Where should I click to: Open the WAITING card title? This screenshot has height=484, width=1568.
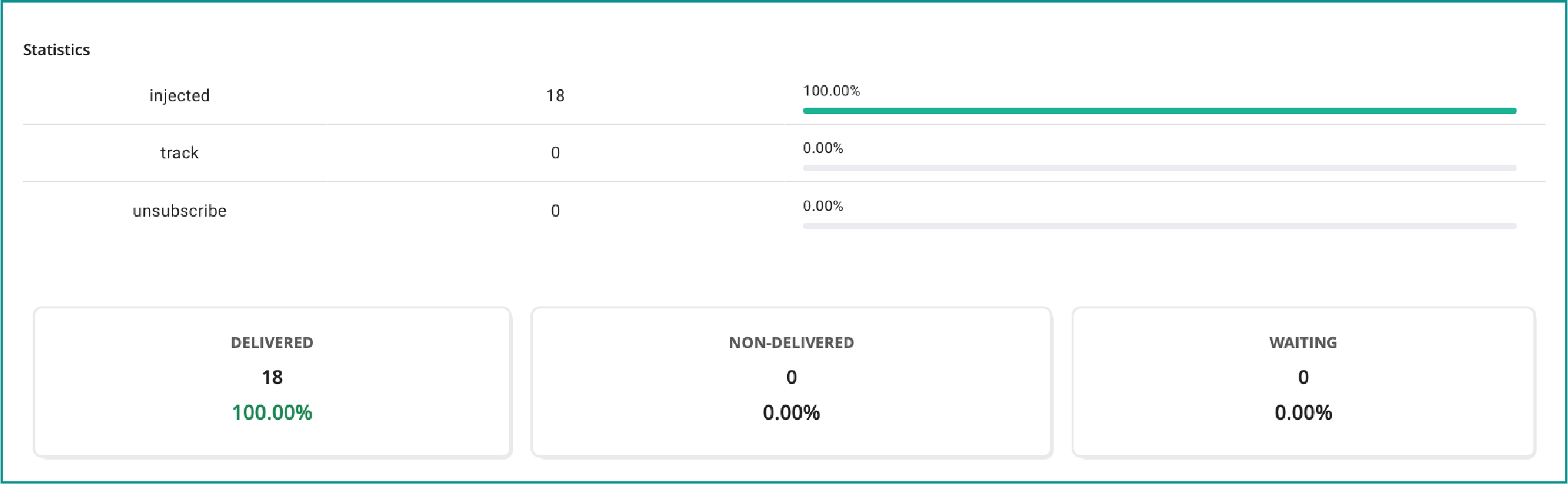[x=1303, y=343]
